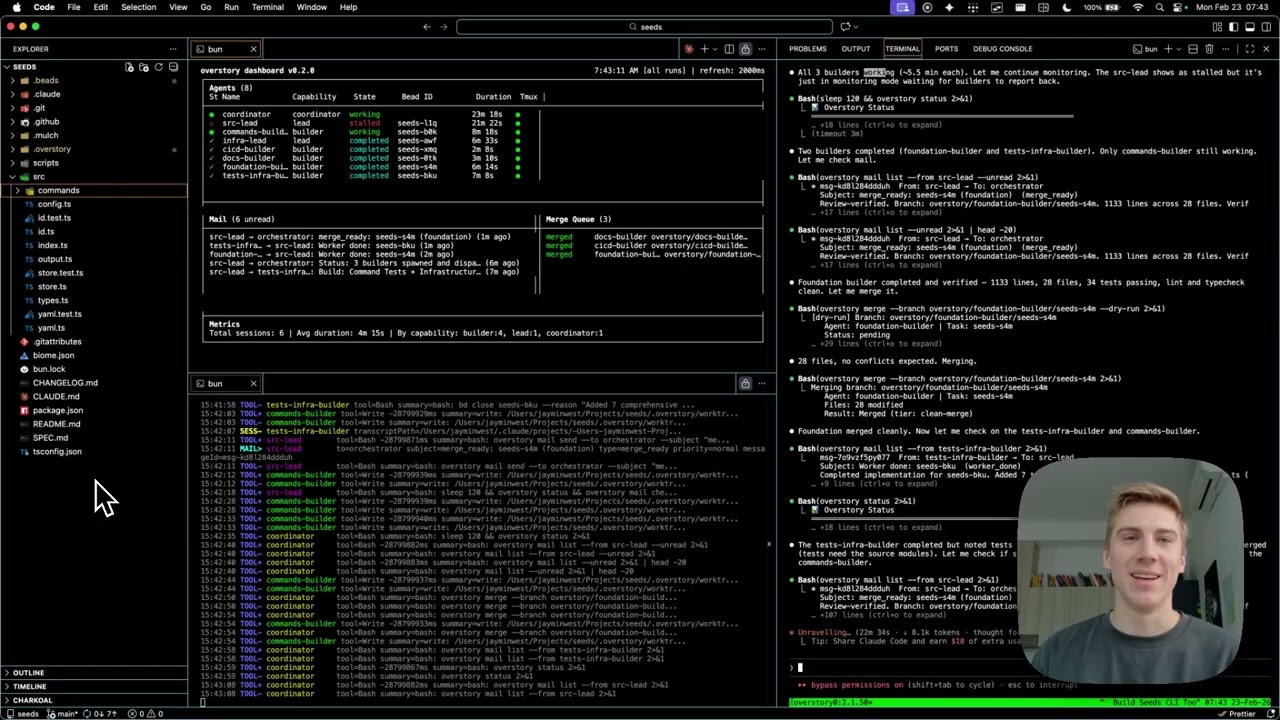Open the Debug Console tab
Image resolution: width=1280 pixels, height=720 pixels.
pyautogui.click(x=1002, y=49)
